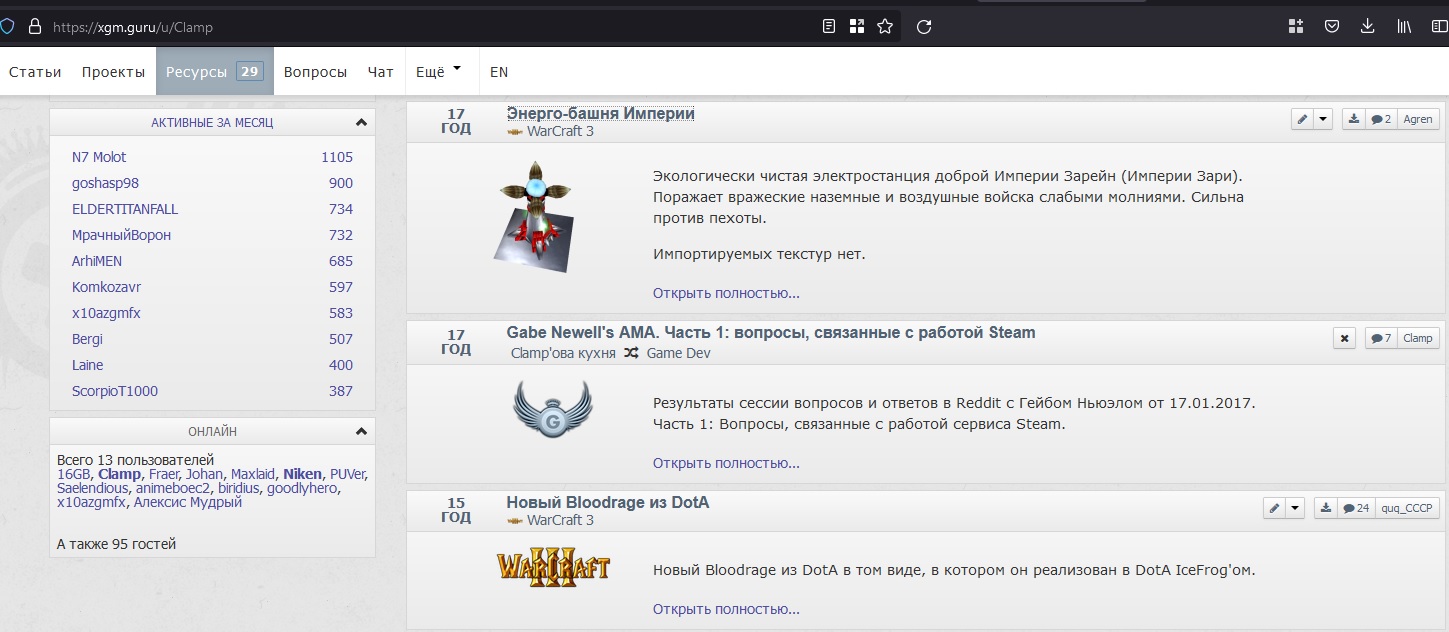Open online user animeboec2
Viewport: 1449px width, 632px height.
tap(174, 488)
